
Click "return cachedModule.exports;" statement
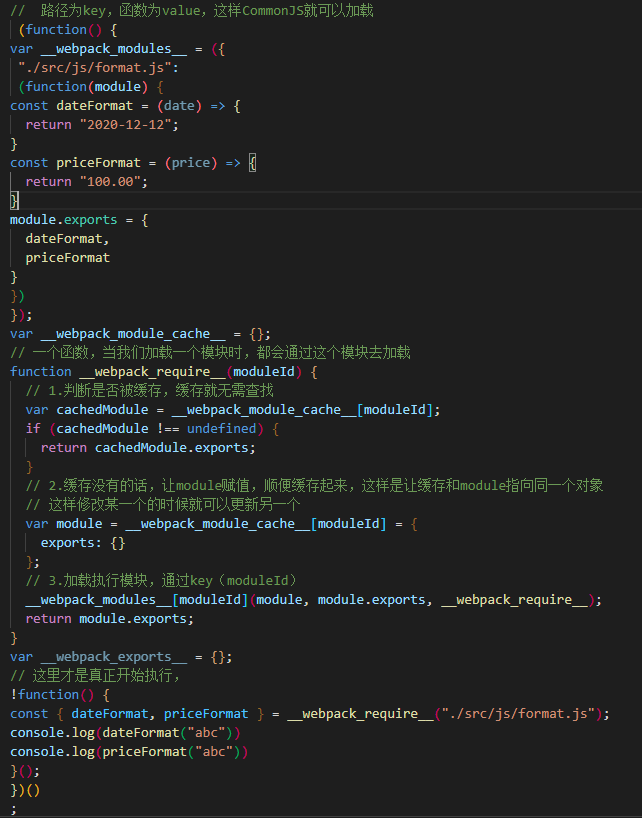[x=148, y=448]
